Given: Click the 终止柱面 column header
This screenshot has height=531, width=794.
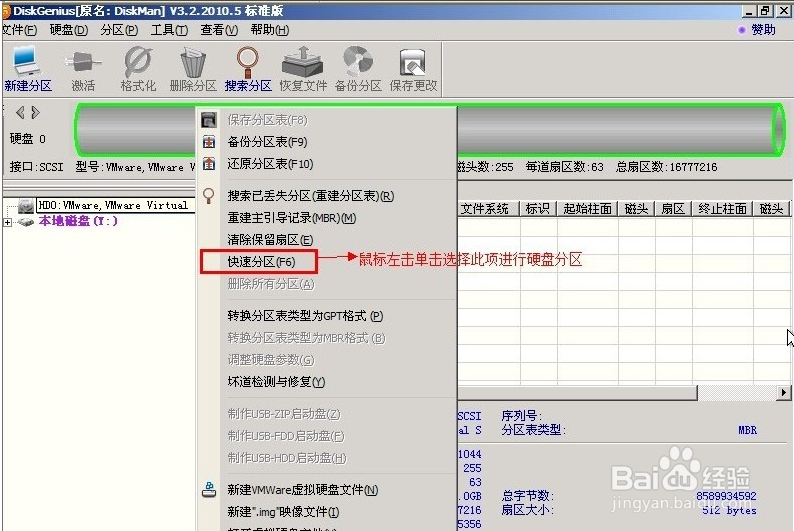Looking at the screenshot, I should pyautogui.click(x=722, y=209).
